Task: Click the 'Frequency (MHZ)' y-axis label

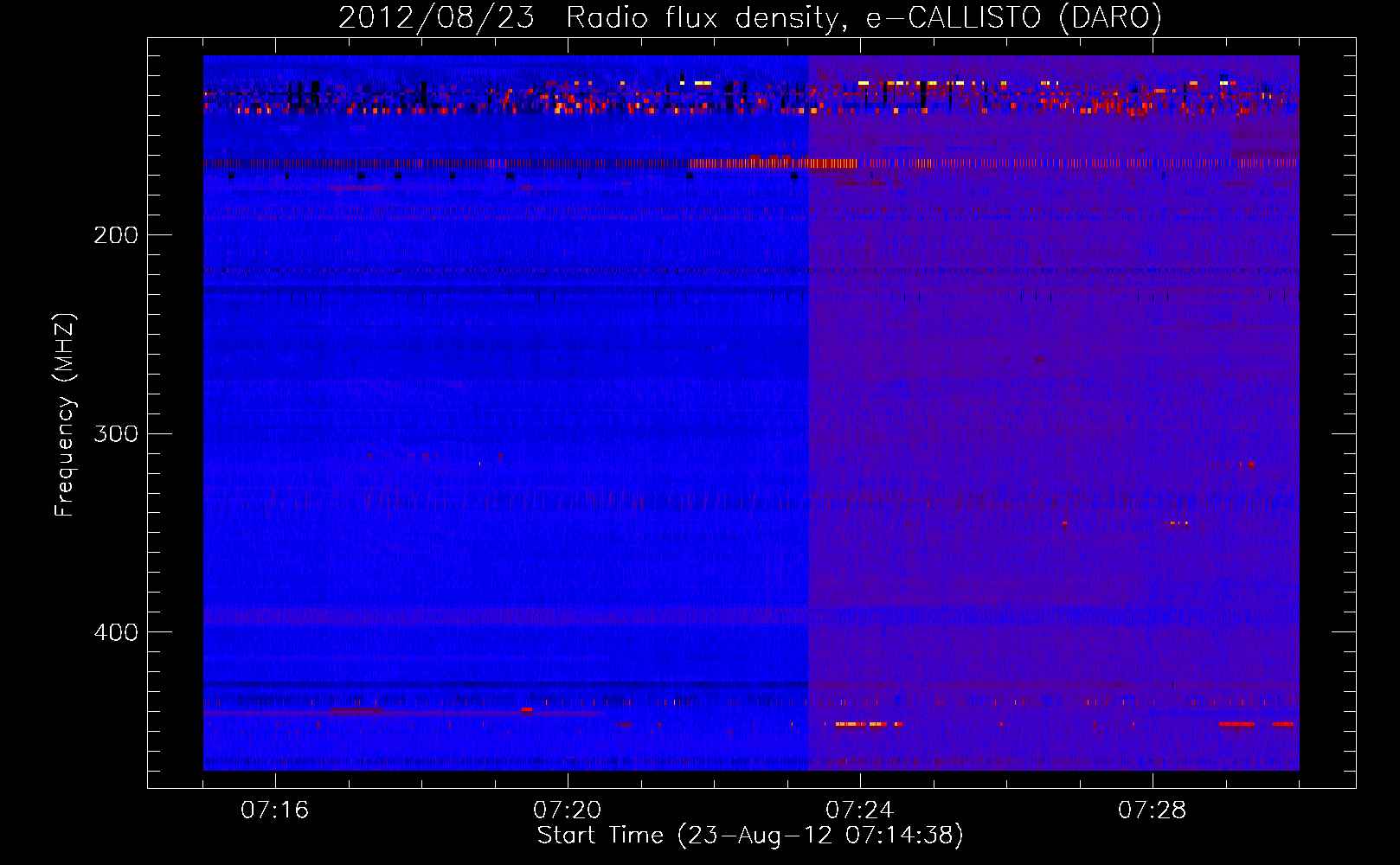Action: (65, 415)
